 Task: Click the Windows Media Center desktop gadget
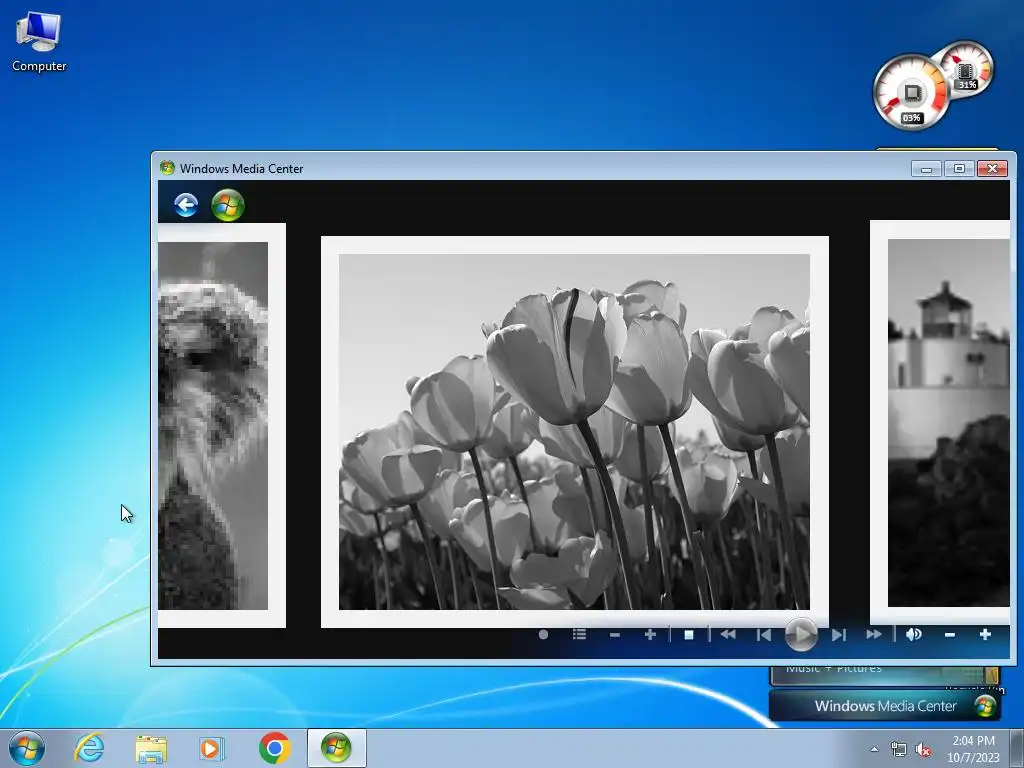point(885,706)
